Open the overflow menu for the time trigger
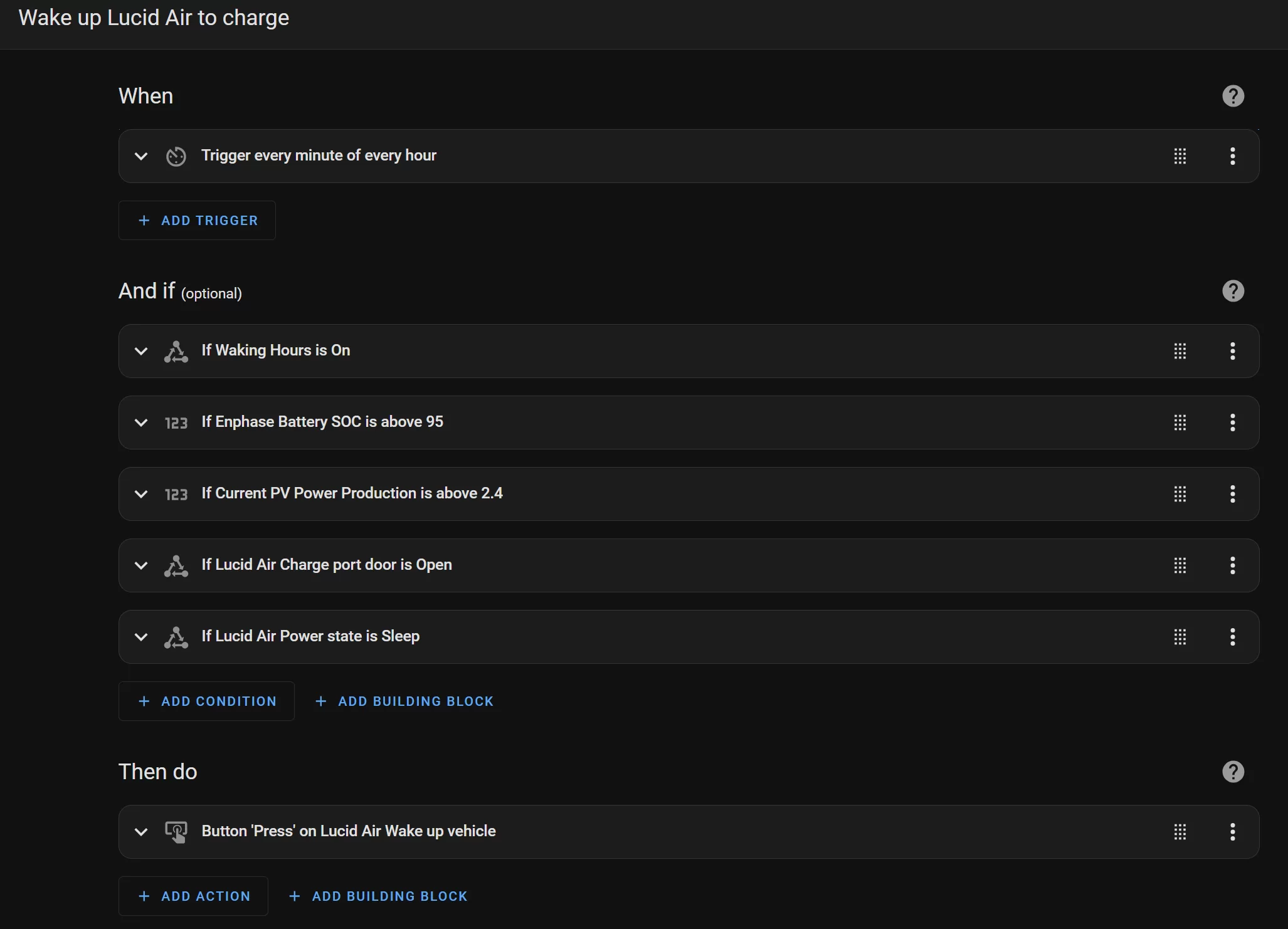The width and height of the screenshot is (1288, 929). coord(1233,156)
